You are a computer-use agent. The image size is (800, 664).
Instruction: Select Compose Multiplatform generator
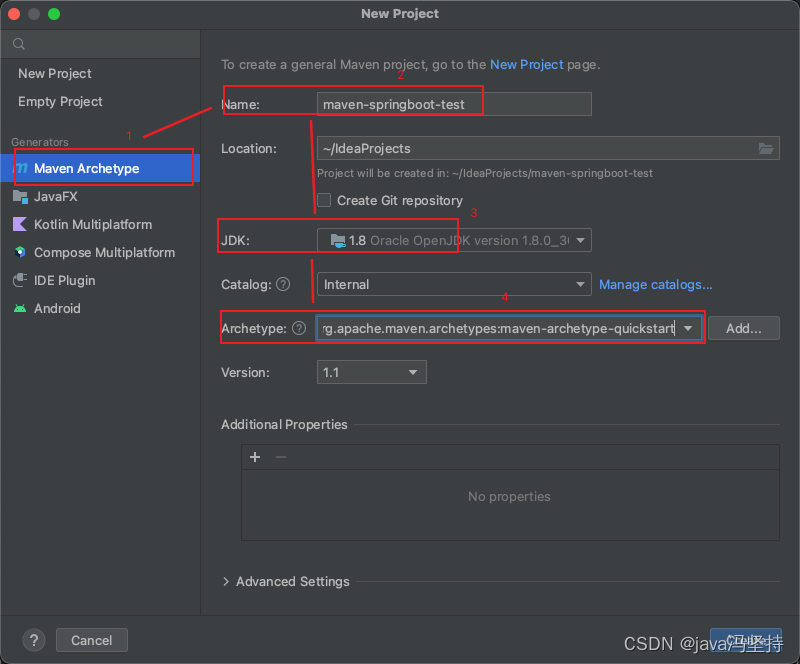coord(101,253)
